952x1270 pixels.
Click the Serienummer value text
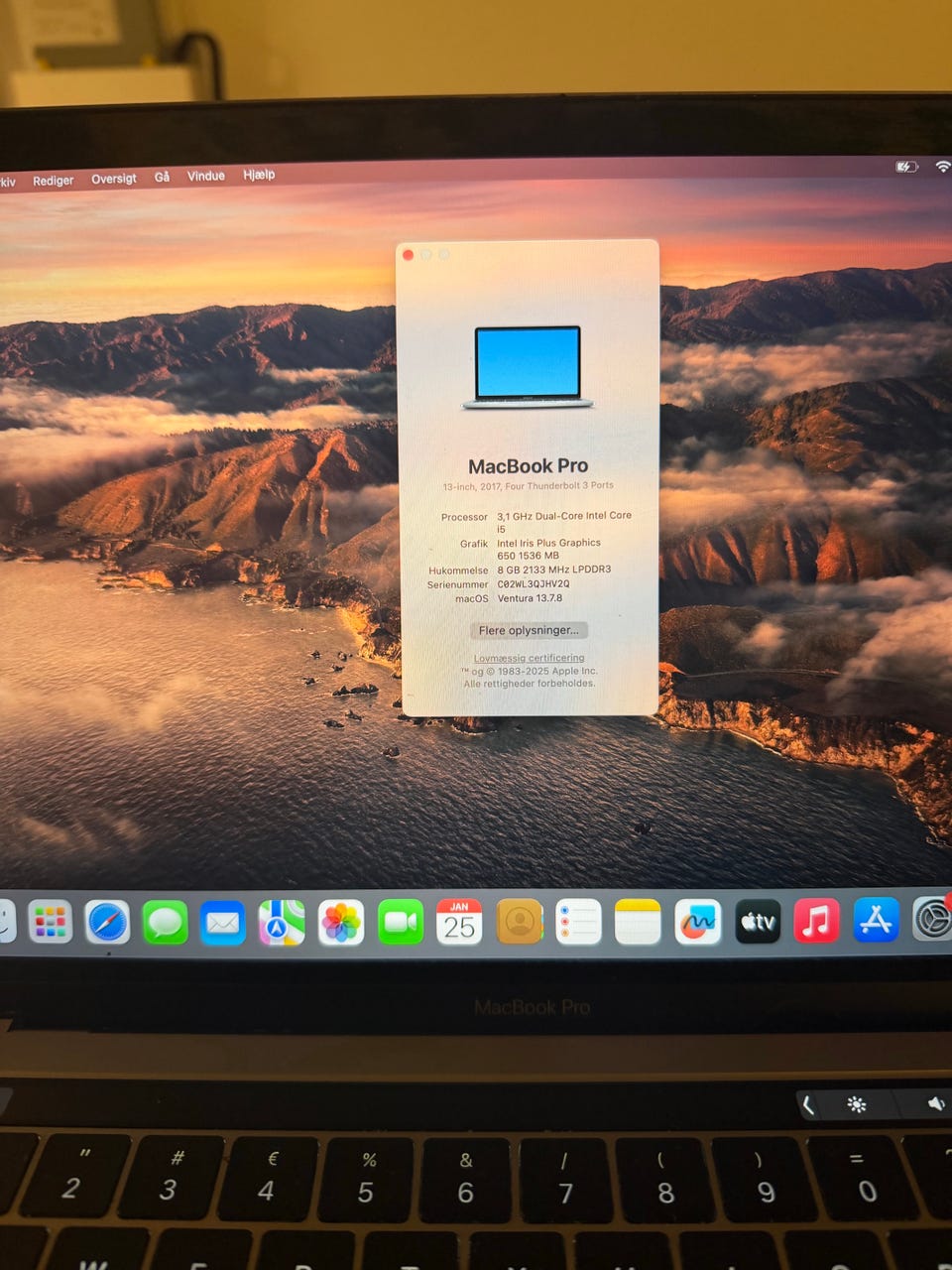pyautogui.click(x=534, y=584)
